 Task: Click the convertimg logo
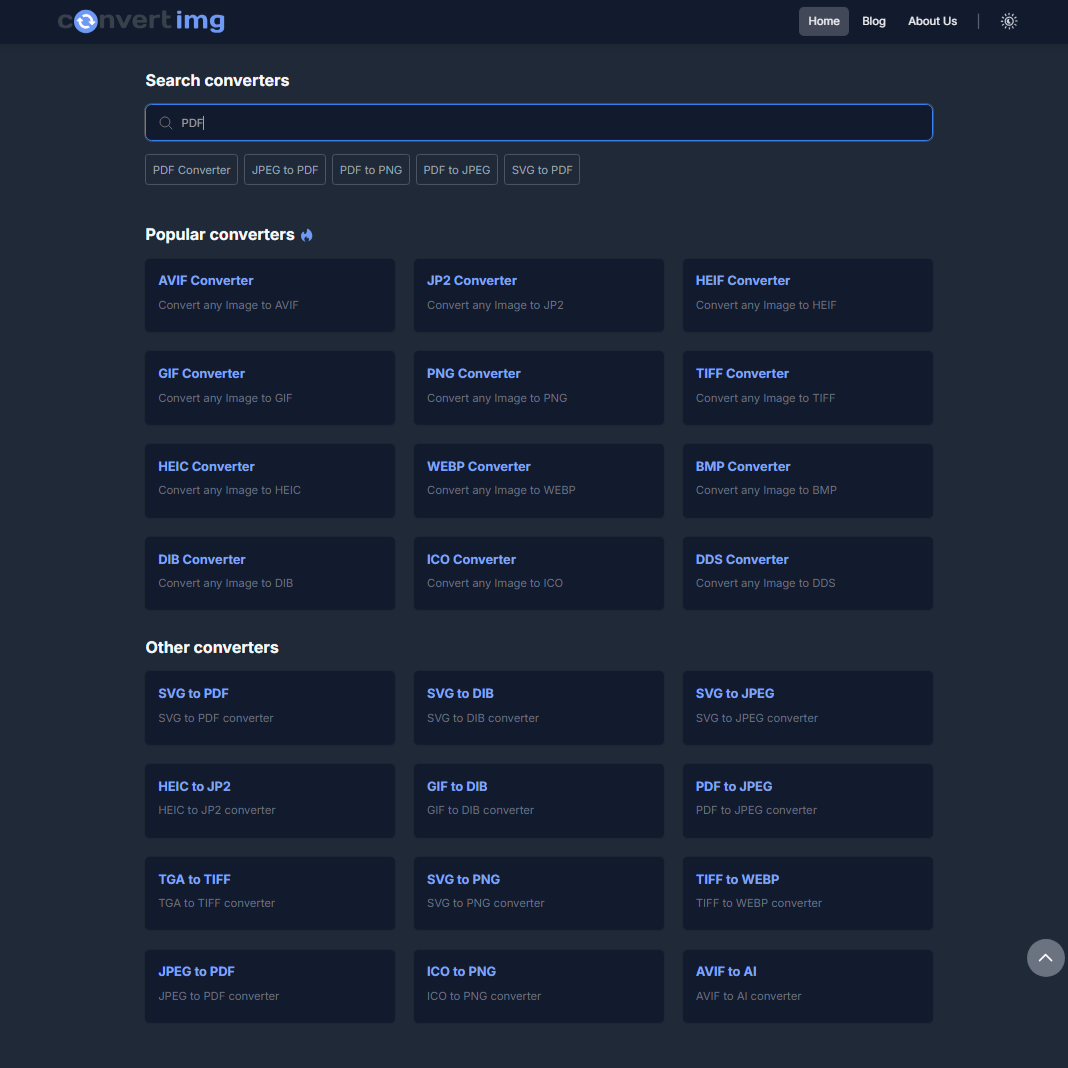pos(140,20)
